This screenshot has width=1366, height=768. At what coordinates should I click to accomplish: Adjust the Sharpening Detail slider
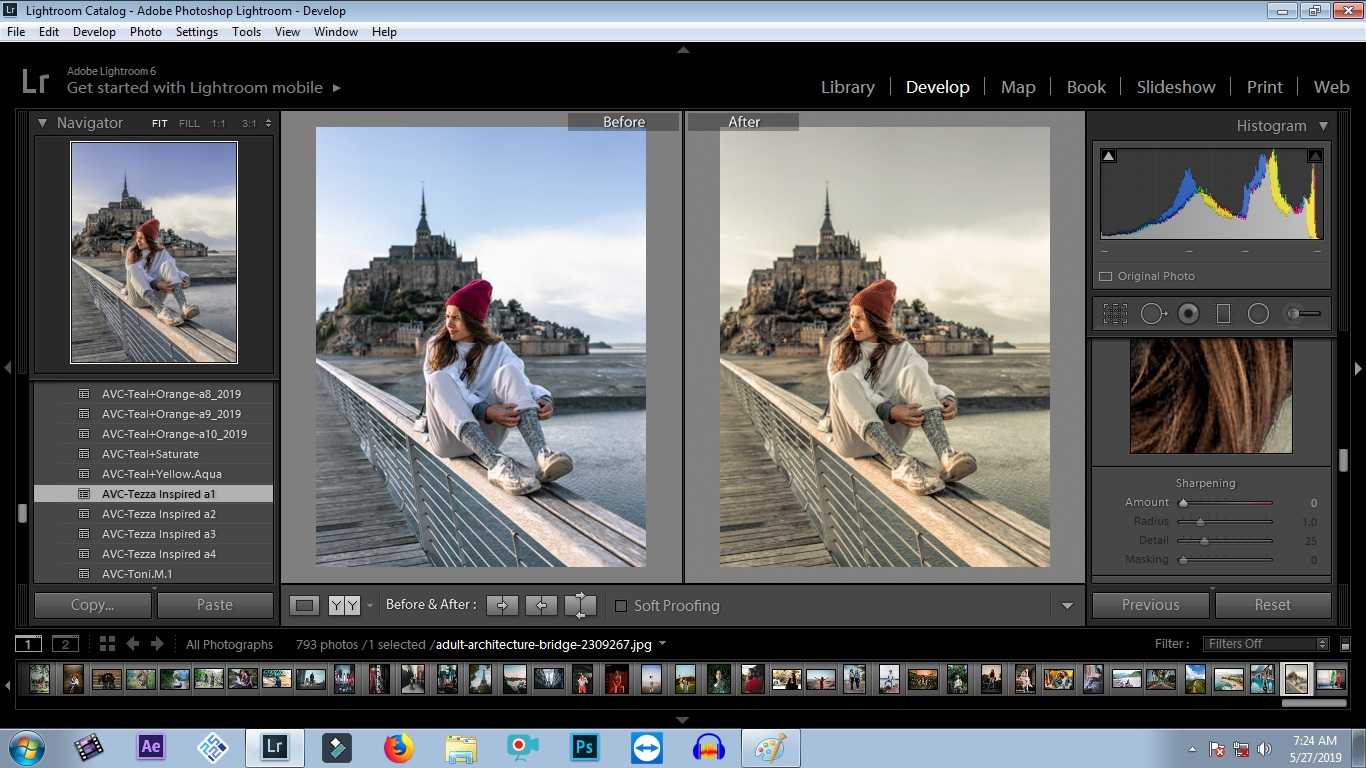click(x=1204, y=541)
